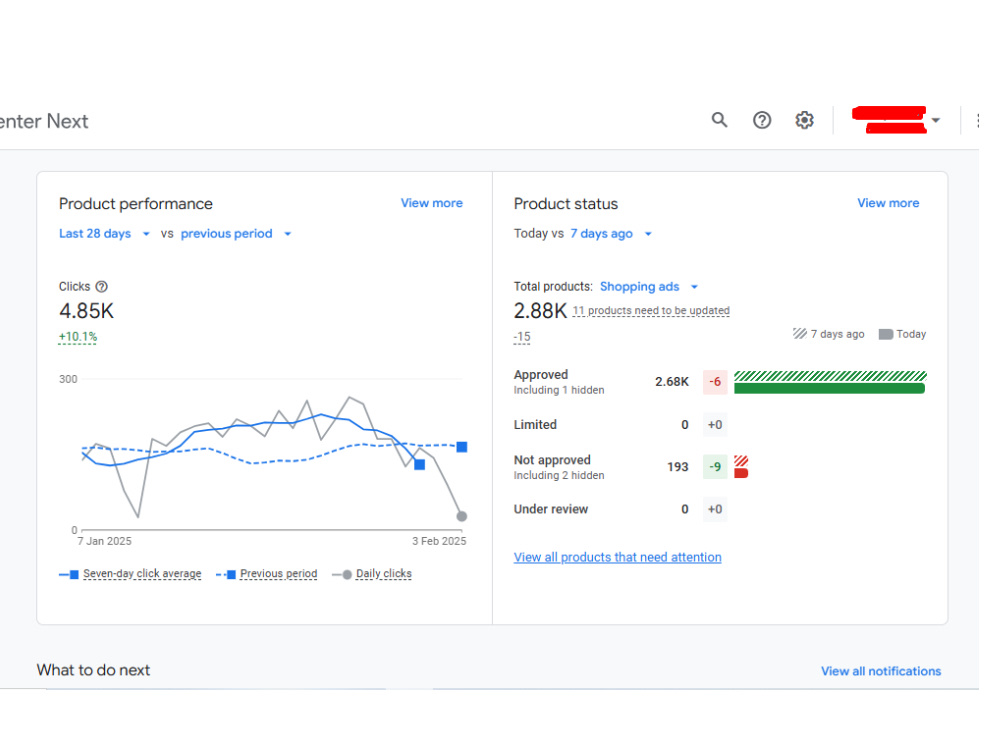Click the 193 not approved count

pos(678,467)
